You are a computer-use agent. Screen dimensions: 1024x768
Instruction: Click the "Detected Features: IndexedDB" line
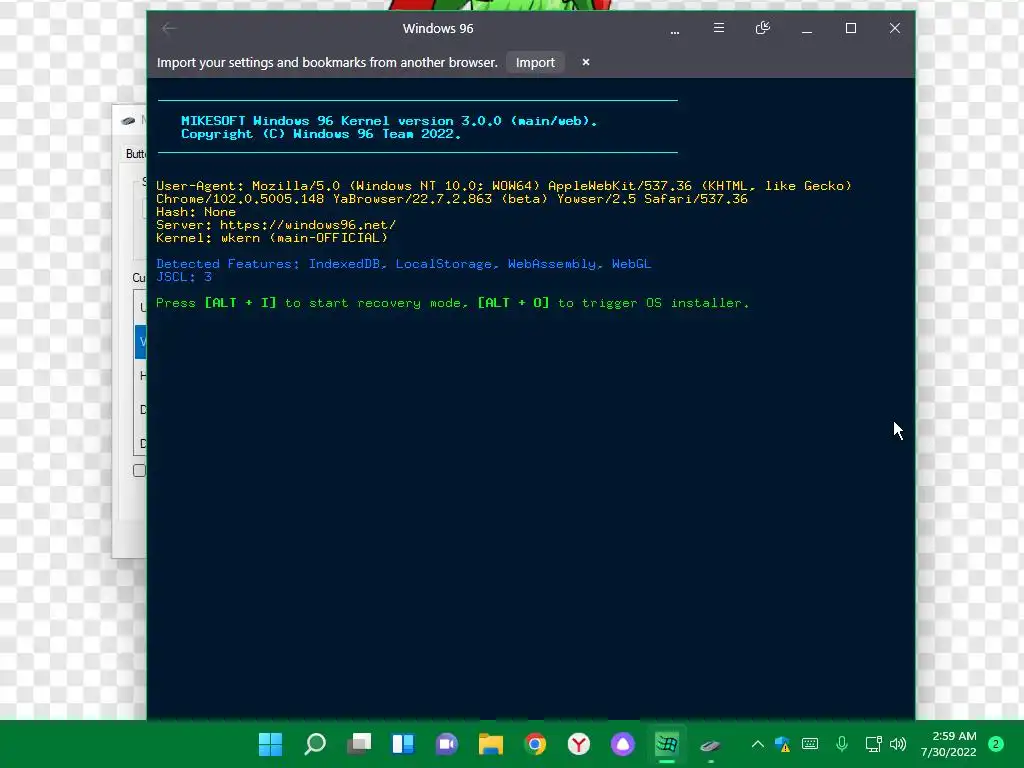[404, 264]
